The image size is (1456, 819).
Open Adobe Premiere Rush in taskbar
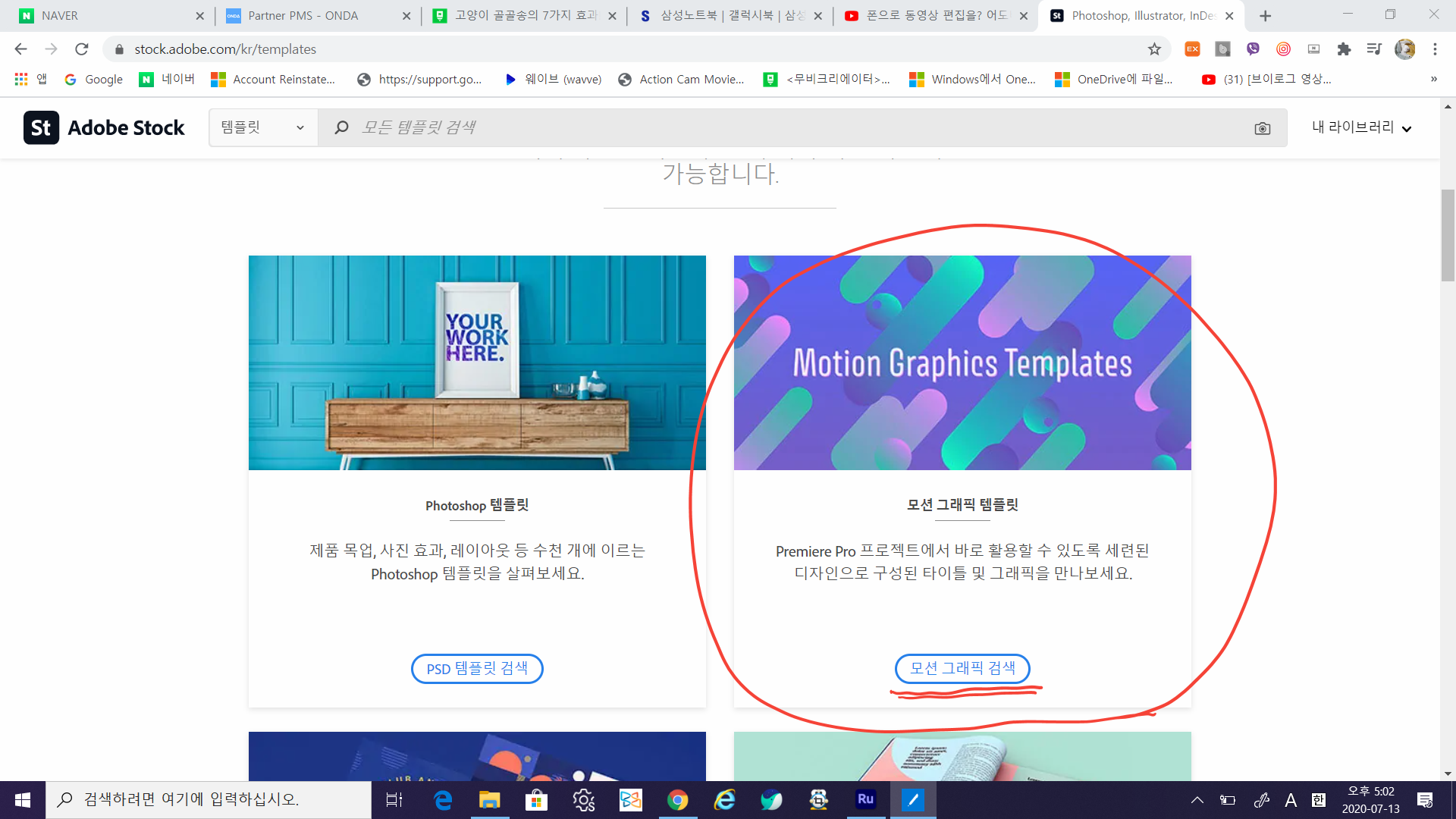click(x=865, y=799)
